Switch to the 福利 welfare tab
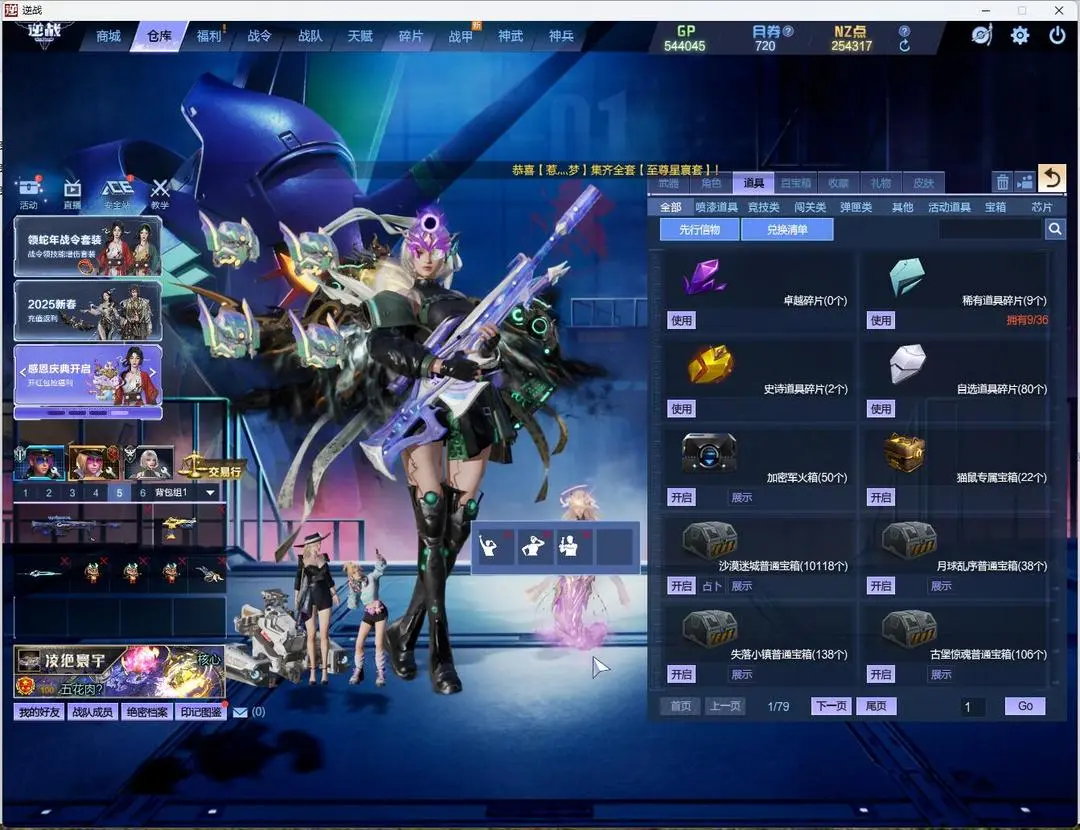 click(x=209, y=37)
